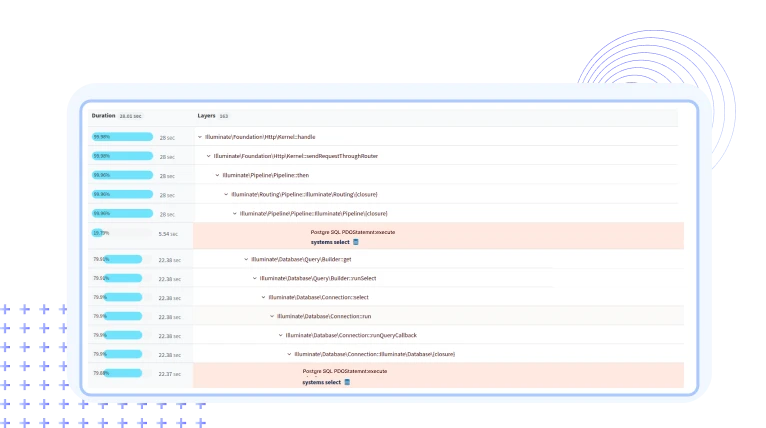Click the Kernel::handle duration bar

[x=122, y=137]
